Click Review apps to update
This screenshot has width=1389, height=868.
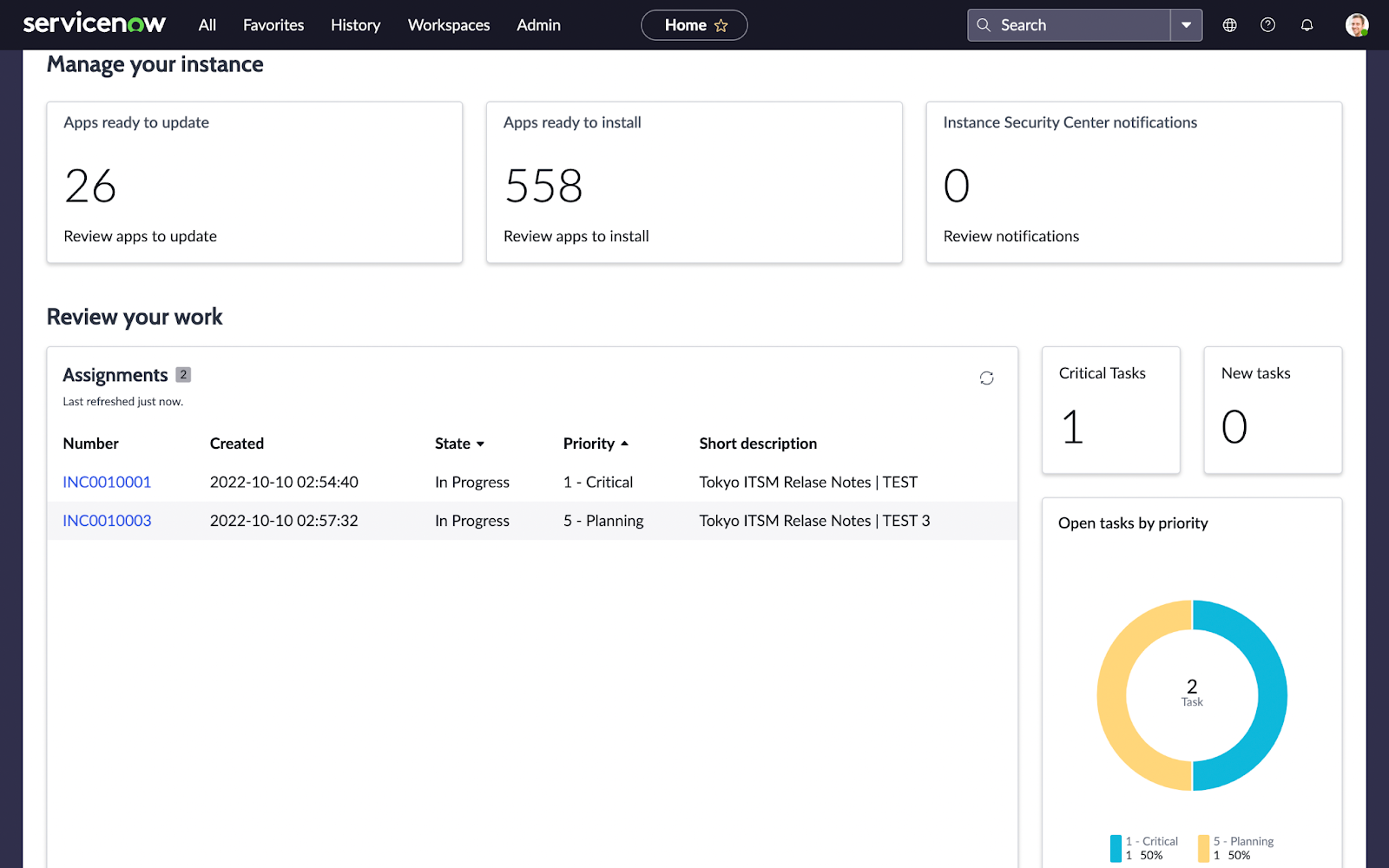[140, 236]
